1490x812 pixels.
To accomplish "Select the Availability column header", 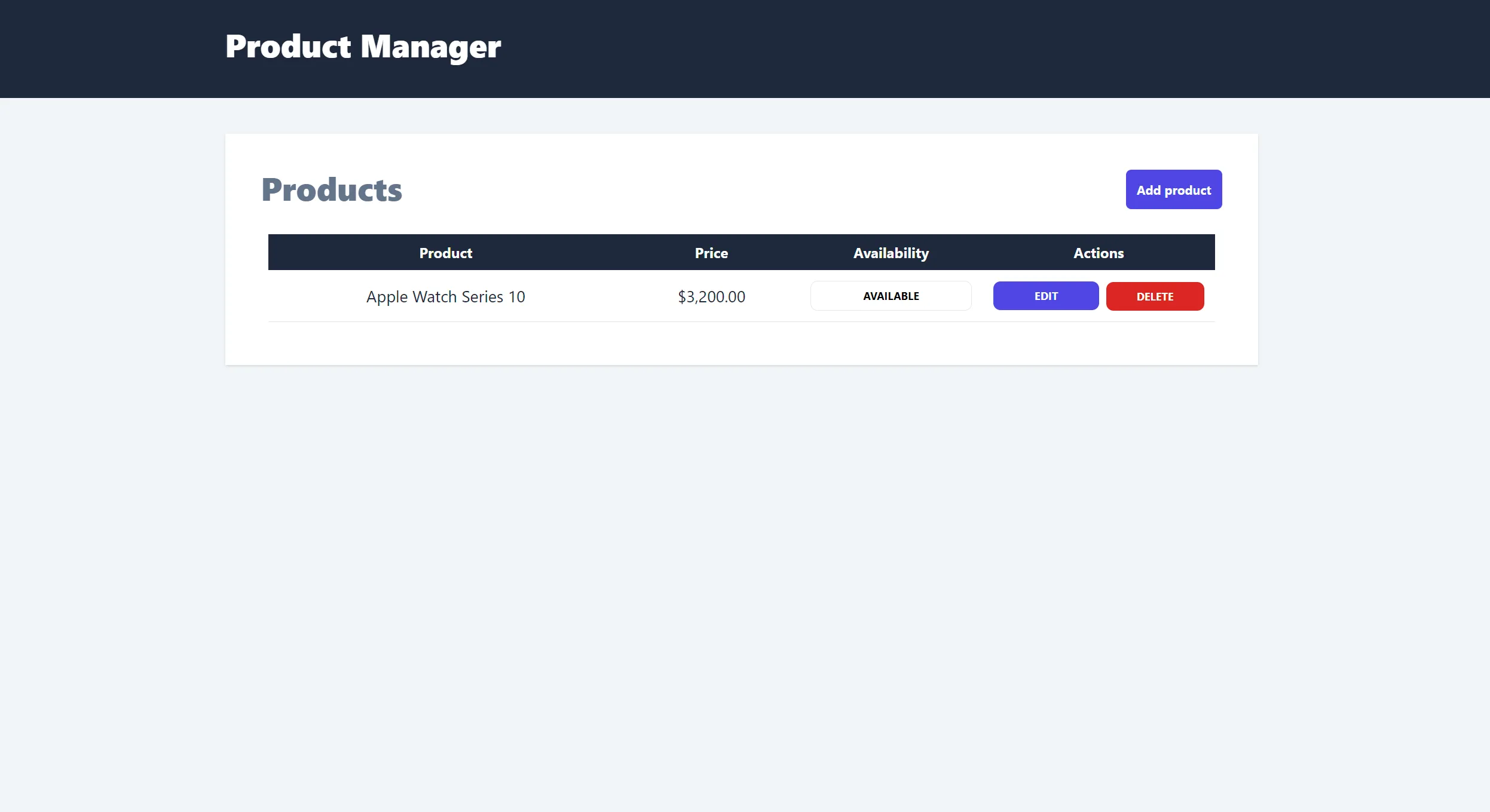I will coord(891,253).
